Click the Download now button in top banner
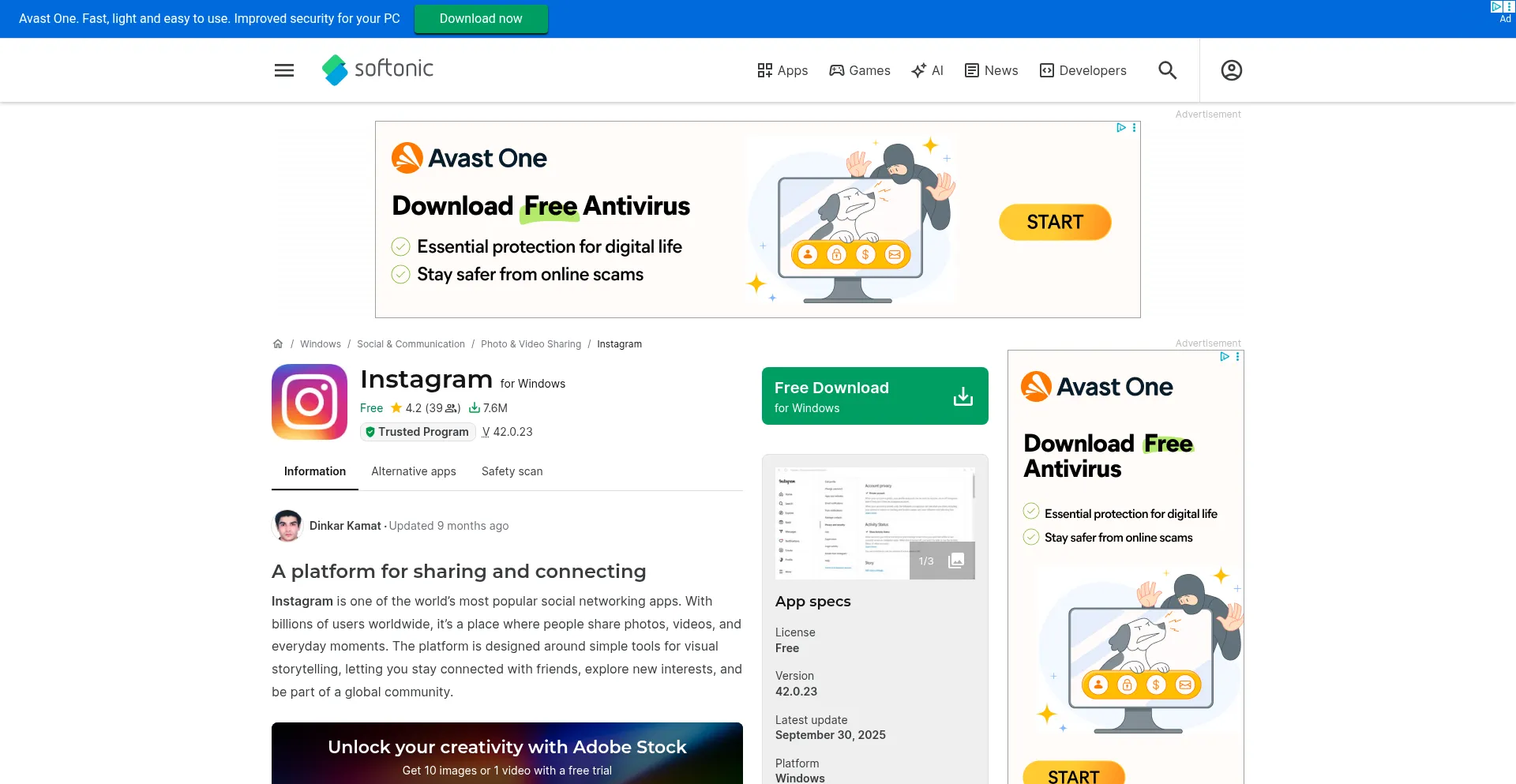1516x784 pixels. tap(481, 19)
